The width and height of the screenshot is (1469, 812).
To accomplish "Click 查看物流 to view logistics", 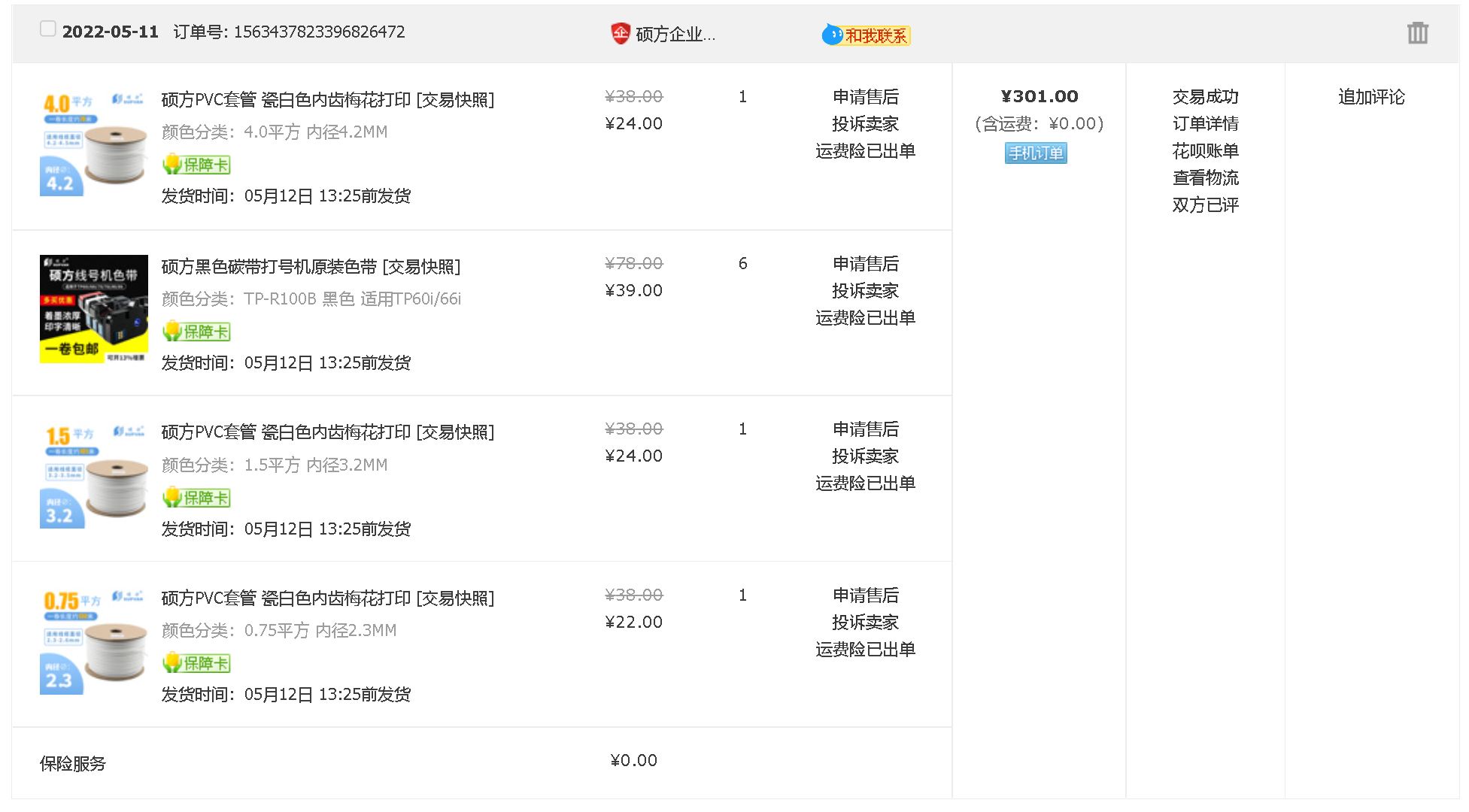I will 1205,178.
